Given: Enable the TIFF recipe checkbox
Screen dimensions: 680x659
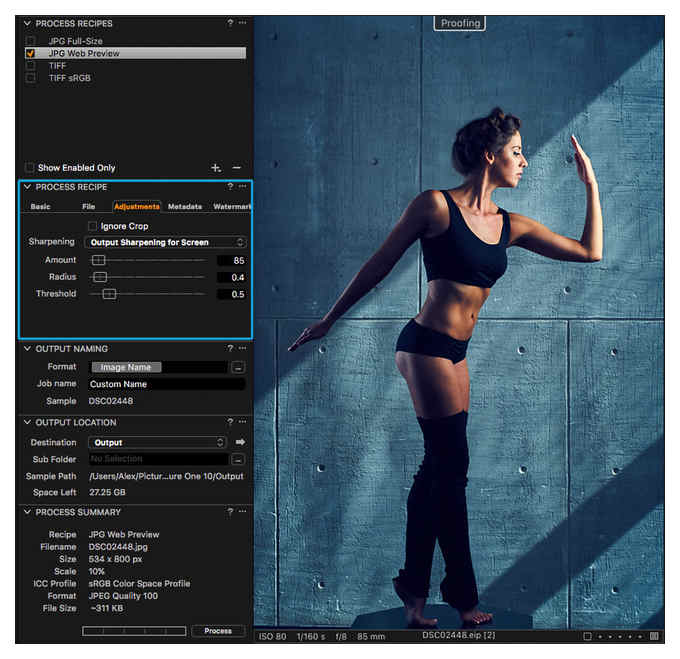Looking at the screenshot, I should [30, 65].
